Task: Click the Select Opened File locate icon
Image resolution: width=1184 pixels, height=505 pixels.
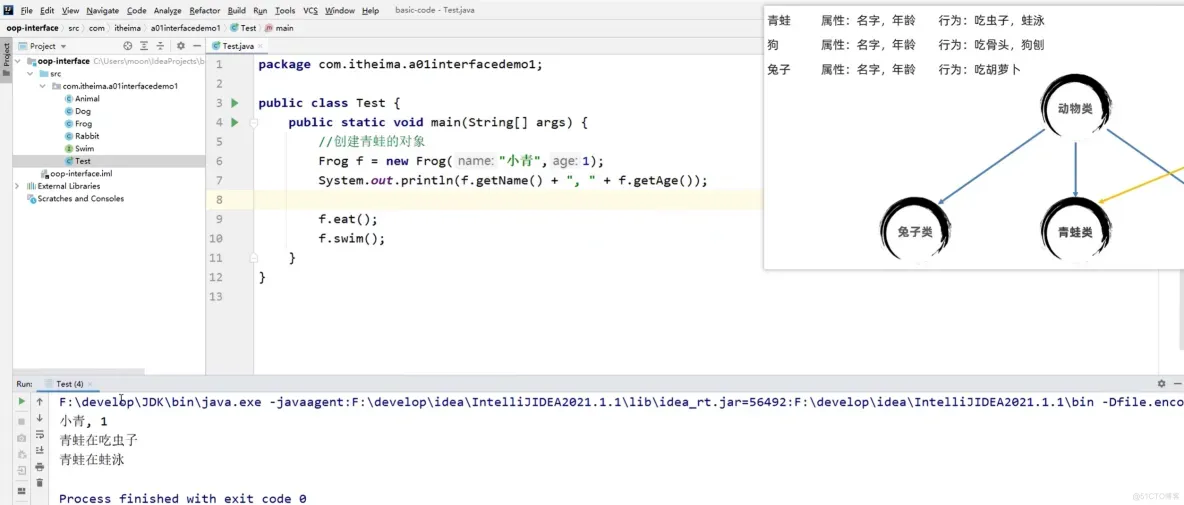Action: tap(128, 46)
